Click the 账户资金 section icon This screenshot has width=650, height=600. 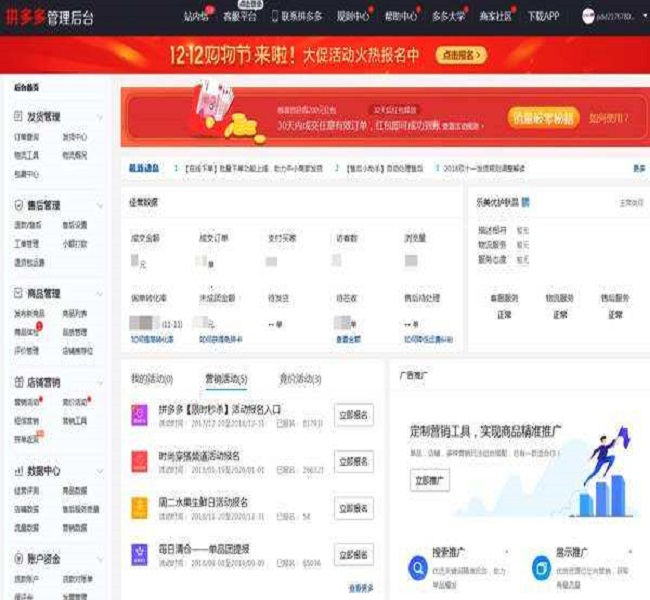coord(19,559)
